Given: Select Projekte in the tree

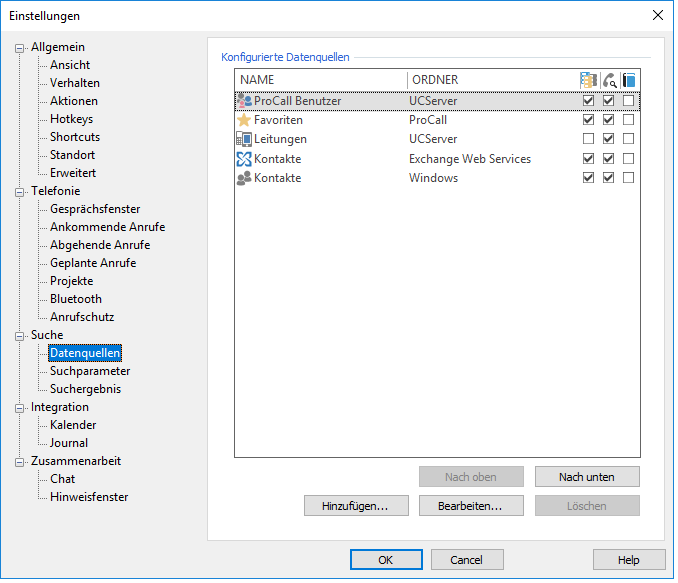Looking at the screenshot, I should click(71, 281).
